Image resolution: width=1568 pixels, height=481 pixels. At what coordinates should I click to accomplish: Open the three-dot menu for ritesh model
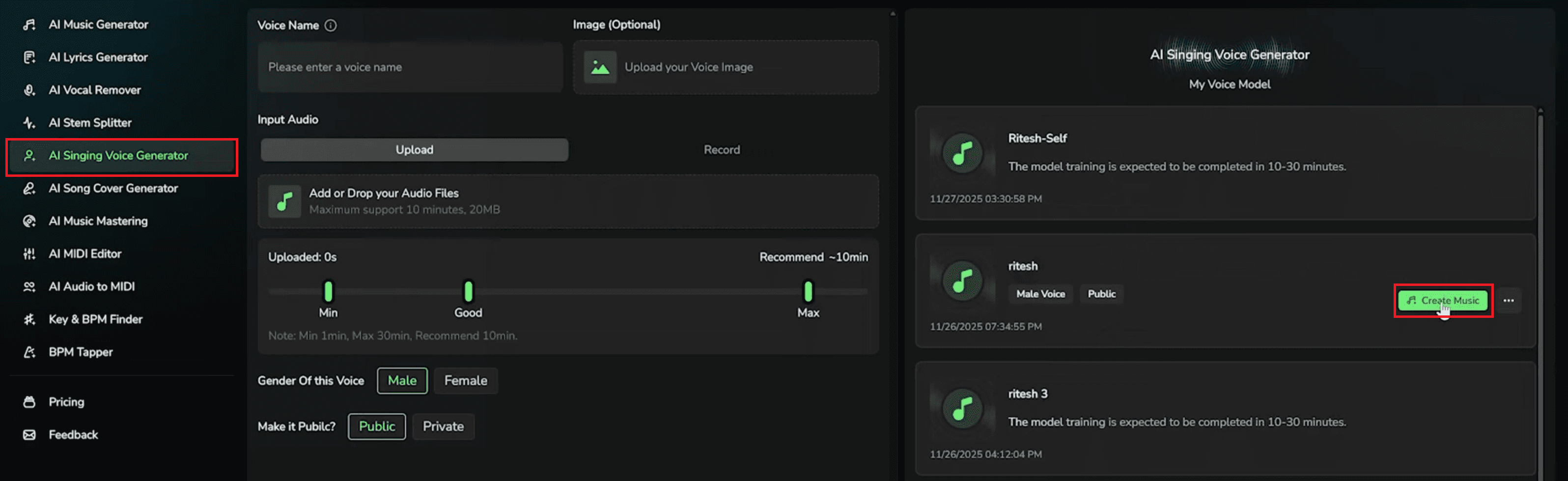[x=1509, y=301]
